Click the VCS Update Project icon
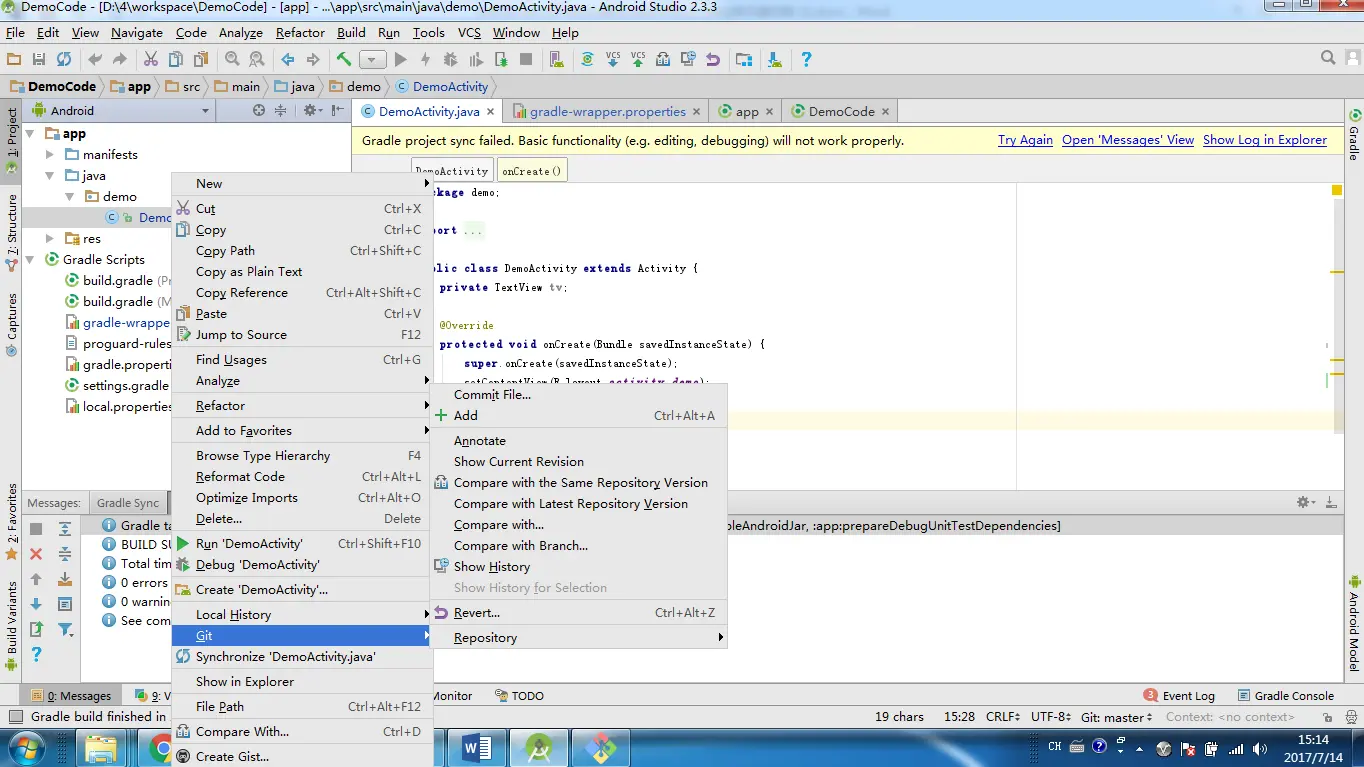Viewport: 1364px width, 767px height. tap(613, 59)
